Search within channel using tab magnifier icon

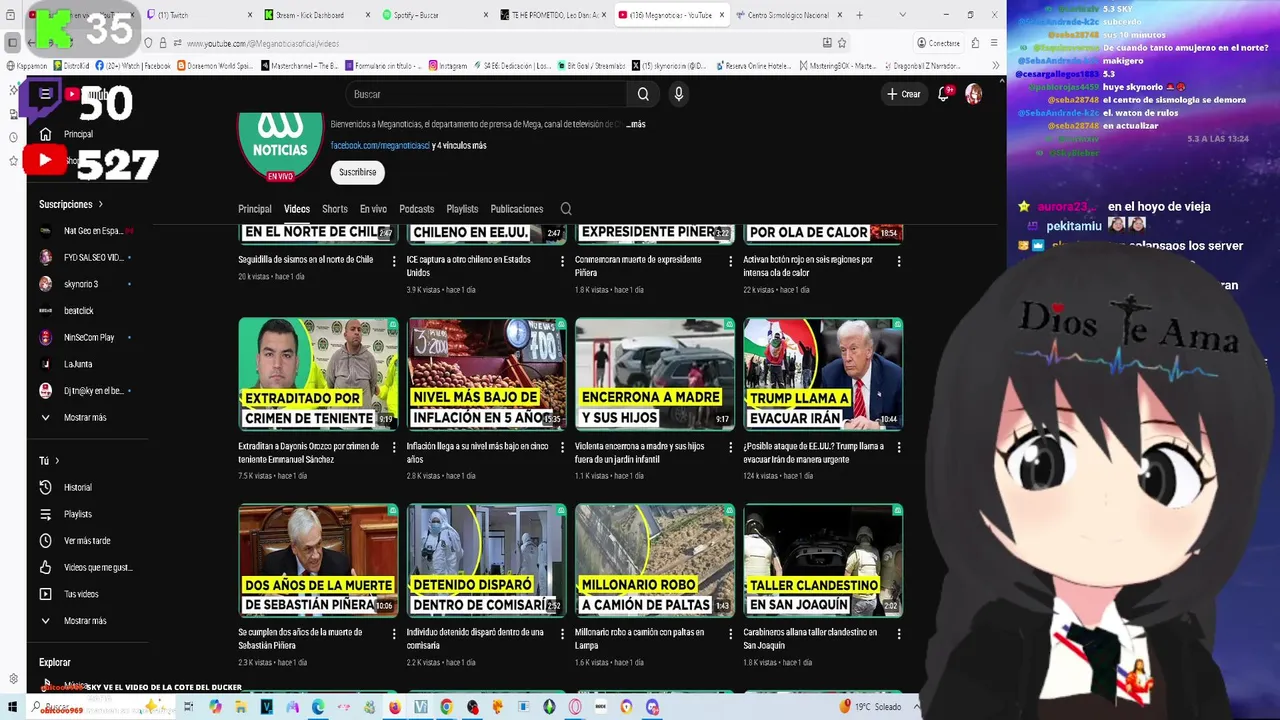[x=566, y=209]
